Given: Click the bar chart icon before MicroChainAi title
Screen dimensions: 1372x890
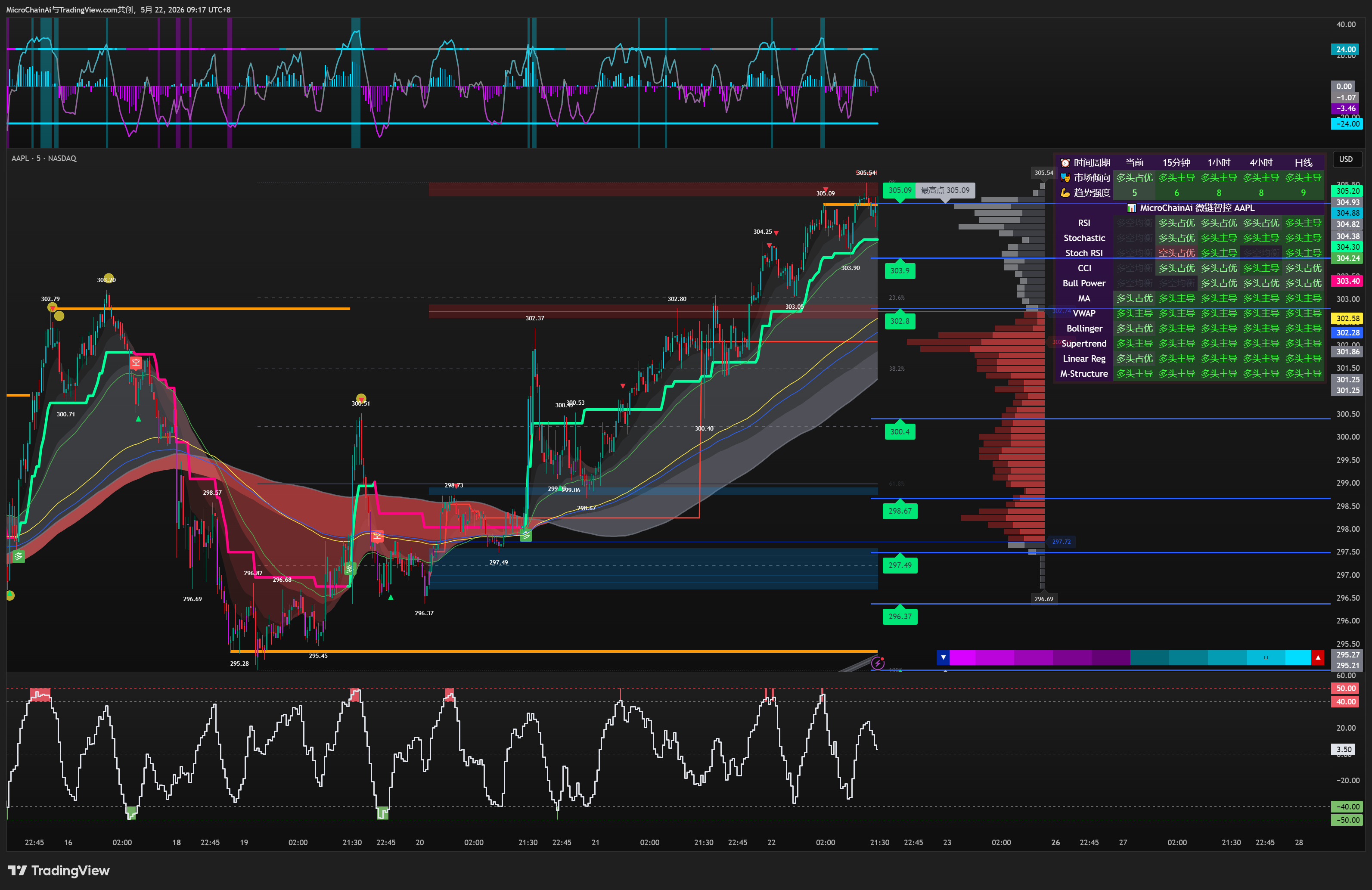Looking at the screenshot, I should [1132, 208].
